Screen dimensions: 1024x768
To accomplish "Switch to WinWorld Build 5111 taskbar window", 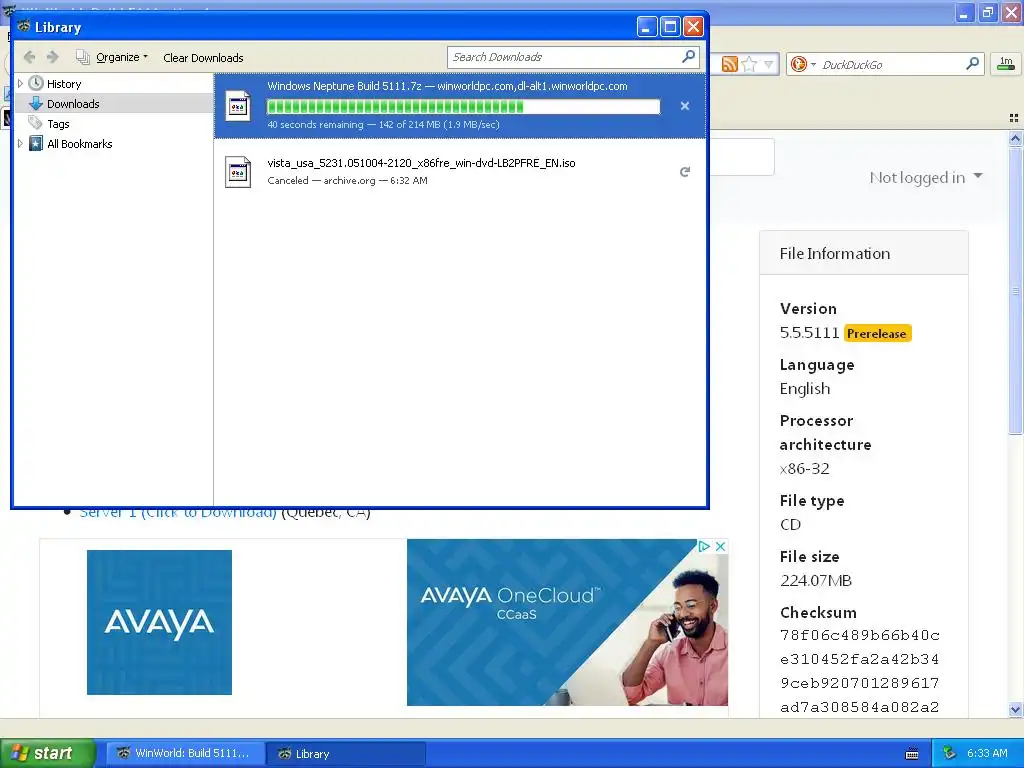I will (185, 753).
